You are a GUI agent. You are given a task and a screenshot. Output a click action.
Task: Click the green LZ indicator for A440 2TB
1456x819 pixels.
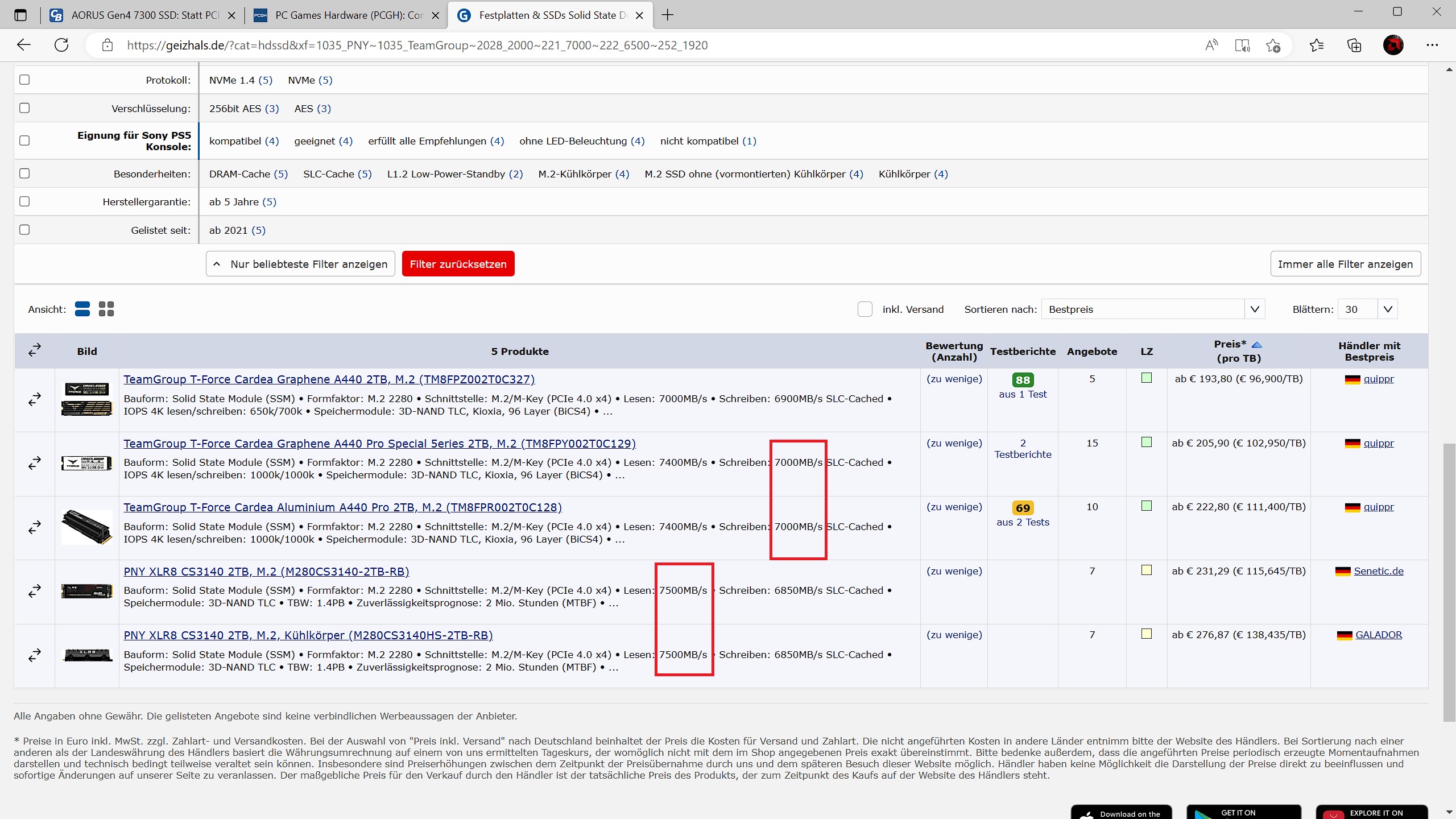pyautogui.click(x=1147, y=378)
